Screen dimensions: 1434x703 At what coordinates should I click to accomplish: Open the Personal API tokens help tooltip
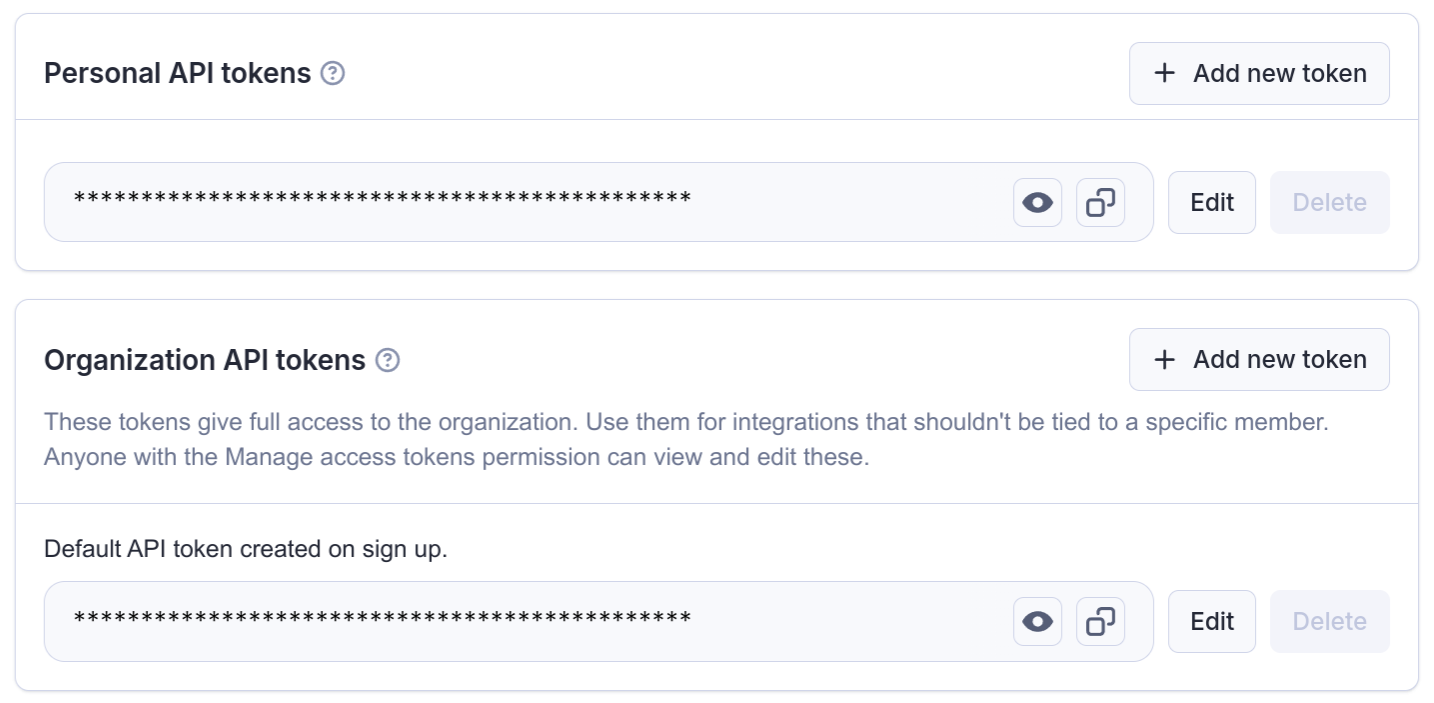(x=334, y=72)
